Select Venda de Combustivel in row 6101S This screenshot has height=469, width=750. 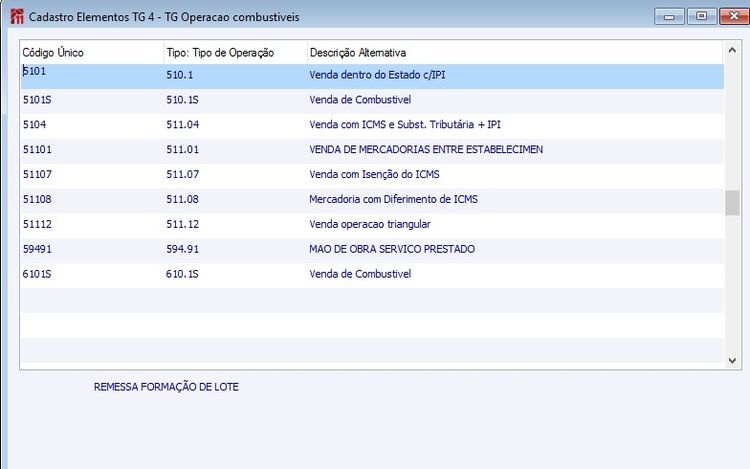pos(360,274)
